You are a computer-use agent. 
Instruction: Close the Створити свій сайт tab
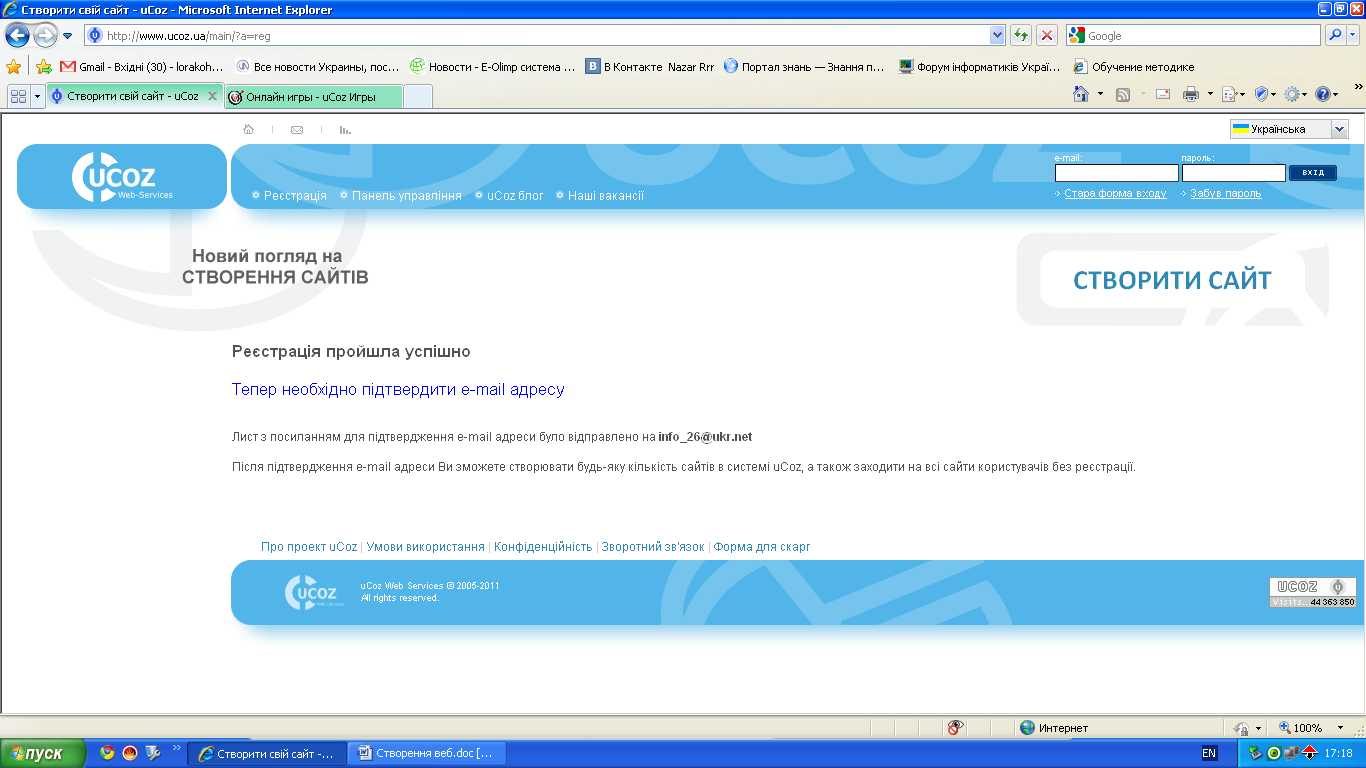[x=212, y=96]
